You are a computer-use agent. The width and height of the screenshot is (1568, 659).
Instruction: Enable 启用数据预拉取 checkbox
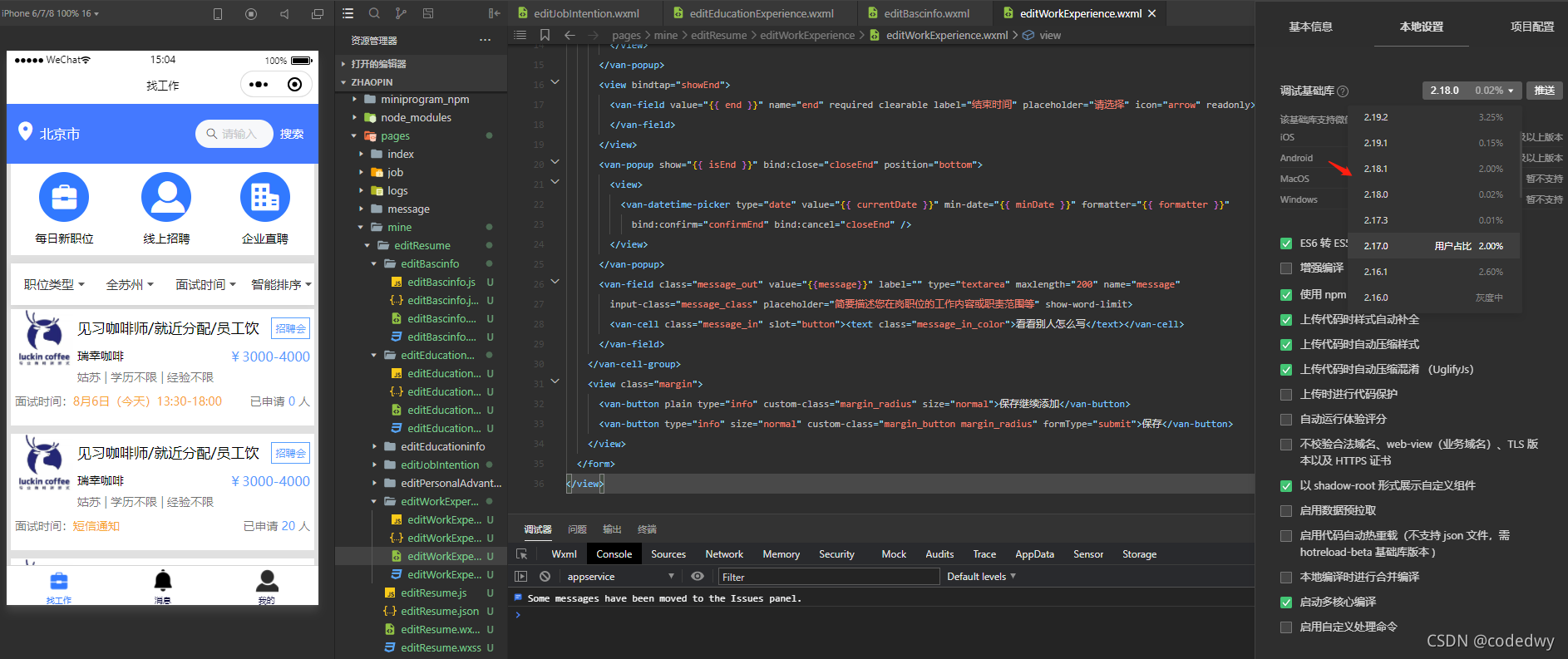[x=1286, y=510]
